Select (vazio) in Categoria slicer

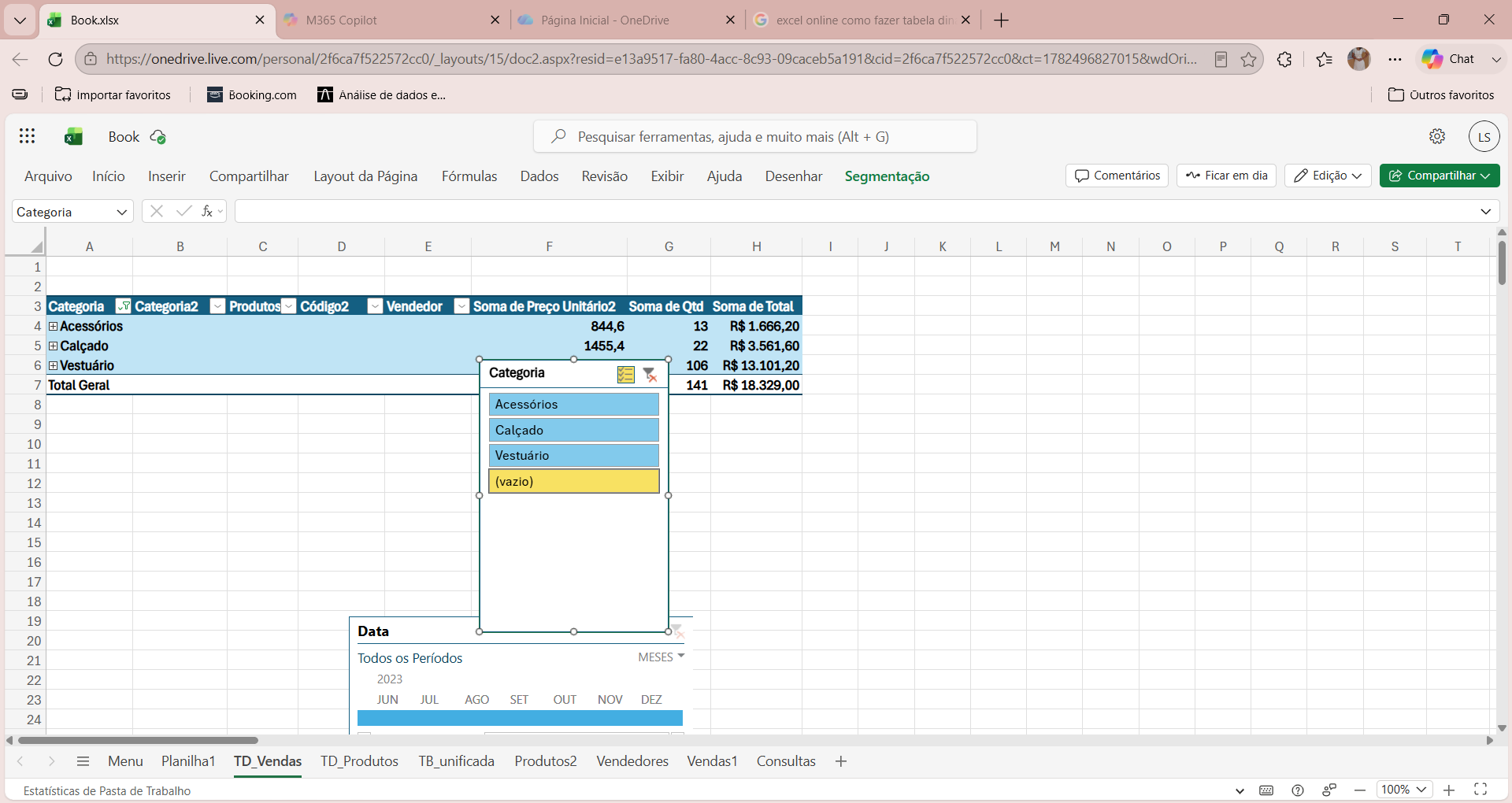click(574, 481)
